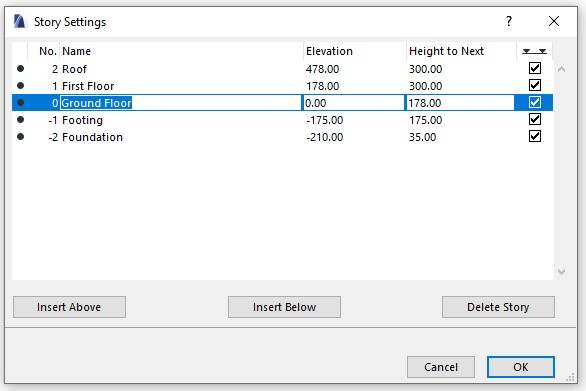The width and height of the screenshot is (586, 391).
Task: Select the Footing story name
Action: tap(82, 120)
